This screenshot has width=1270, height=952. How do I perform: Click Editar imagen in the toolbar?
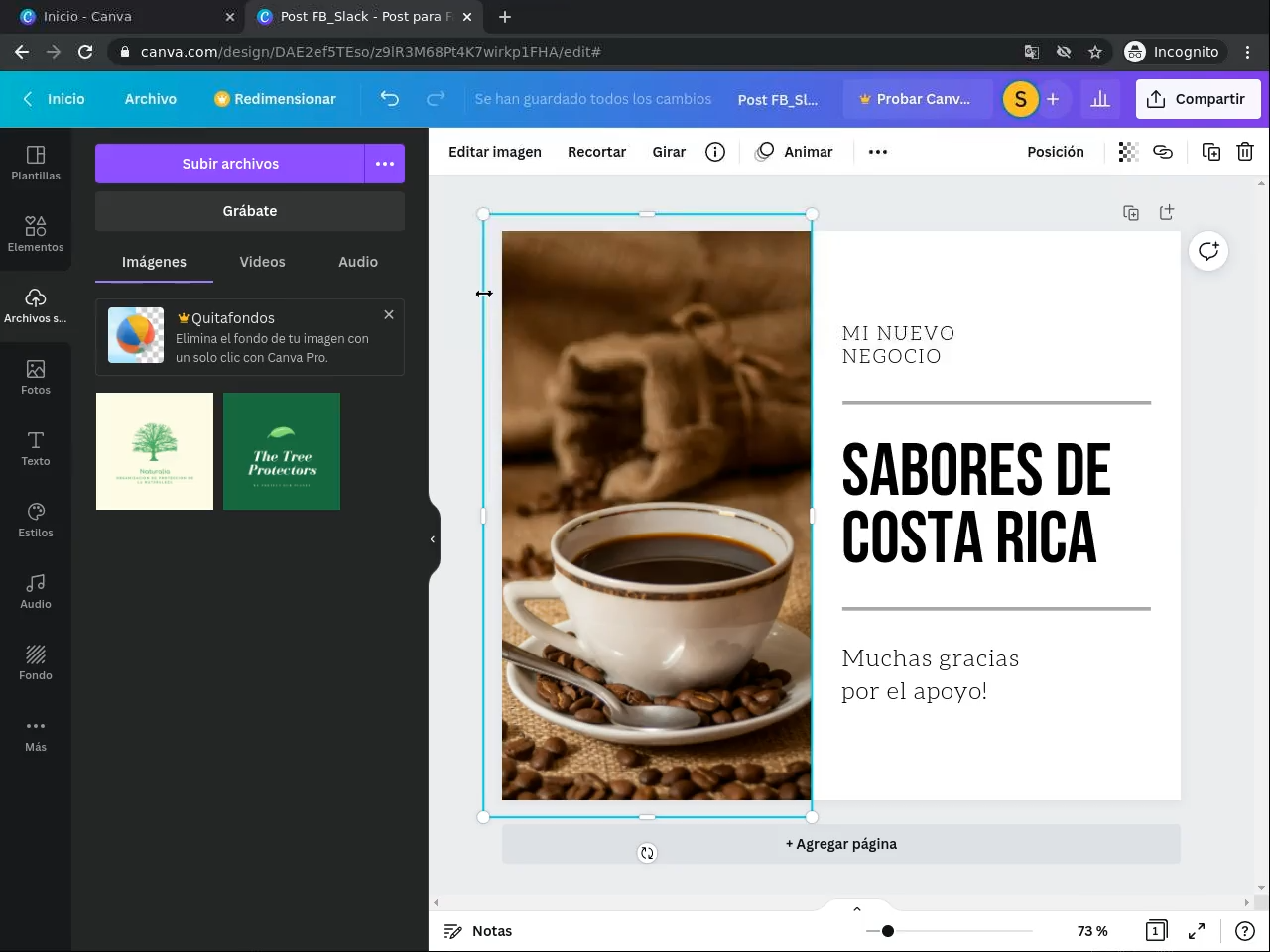coord(495,152)
